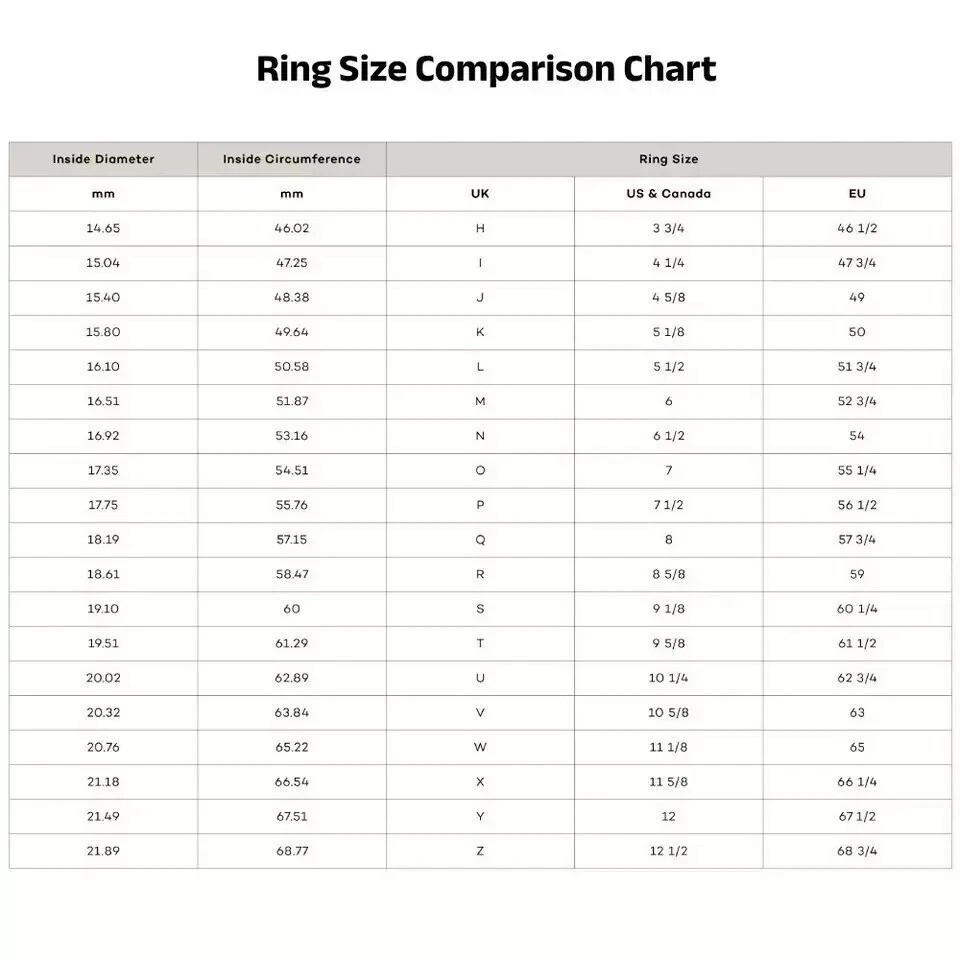Click the US size 5 1/8 cell

click(668, 332)
